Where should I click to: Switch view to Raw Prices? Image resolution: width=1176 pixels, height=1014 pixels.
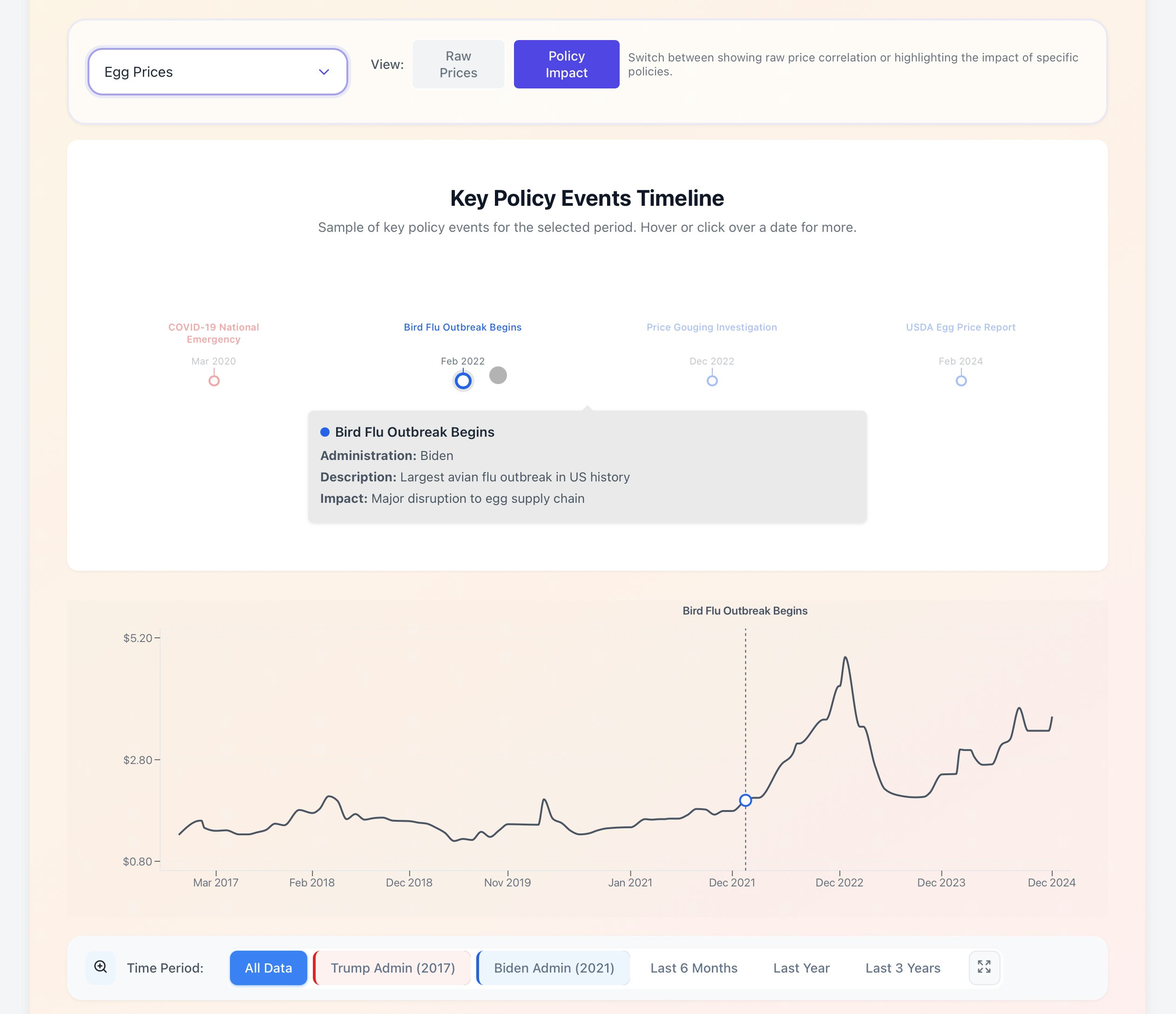pos(458,64)
